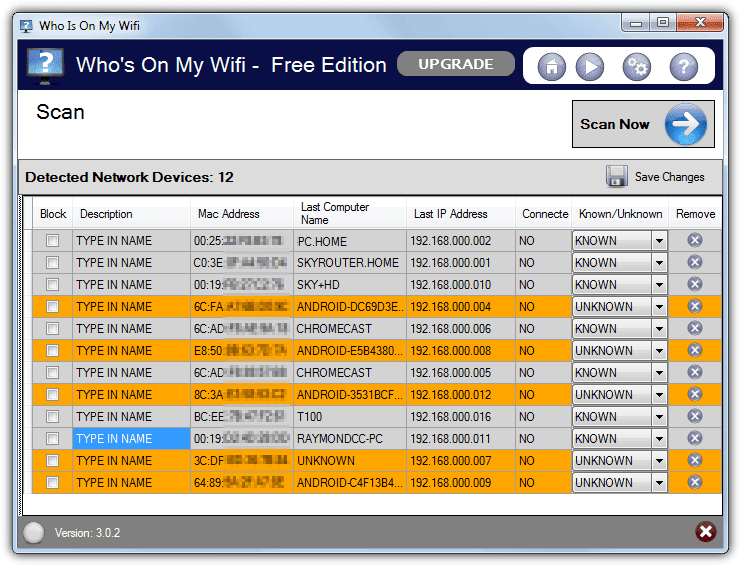This screenshot has width=741, height=565.
Task: Open the Help question mark icon
Action: point(684,67)
